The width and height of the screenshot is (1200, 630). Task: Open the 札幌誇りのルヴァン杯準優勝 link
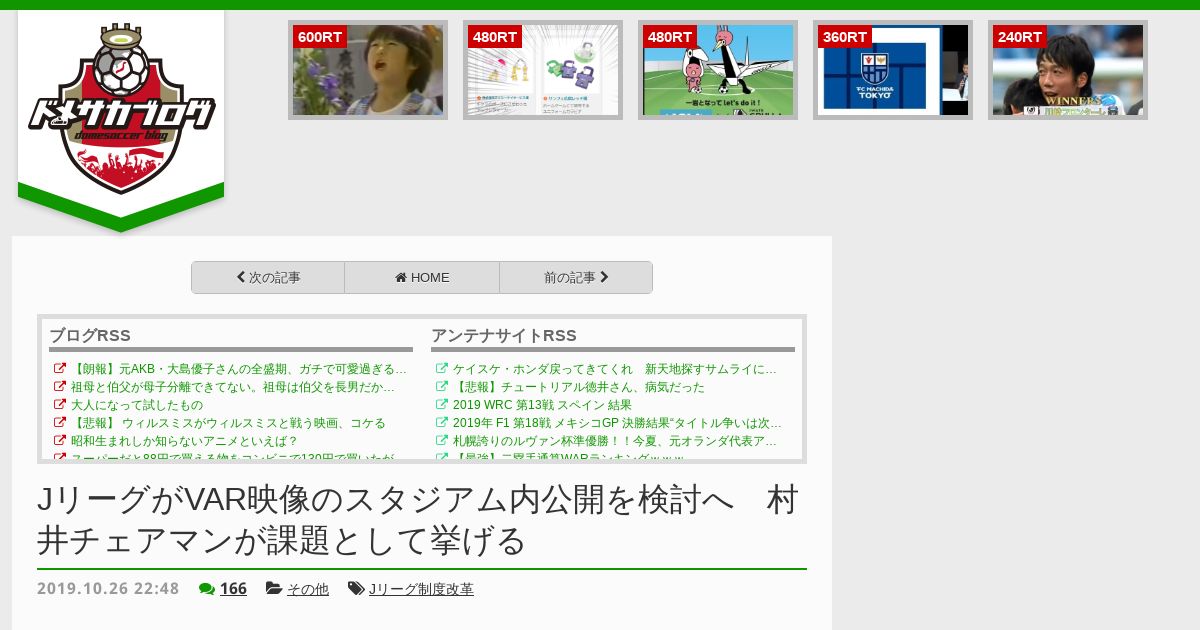[x=615, y=441]
